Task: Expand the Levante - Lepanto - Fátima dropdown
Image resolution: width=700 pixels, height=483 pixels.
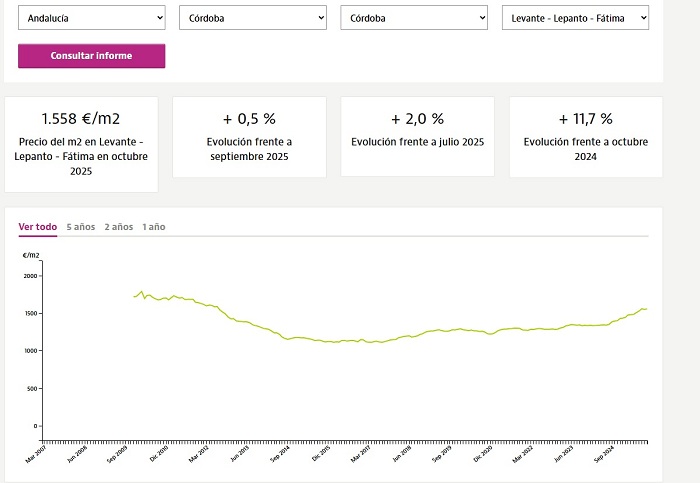Action: [575, 18]
